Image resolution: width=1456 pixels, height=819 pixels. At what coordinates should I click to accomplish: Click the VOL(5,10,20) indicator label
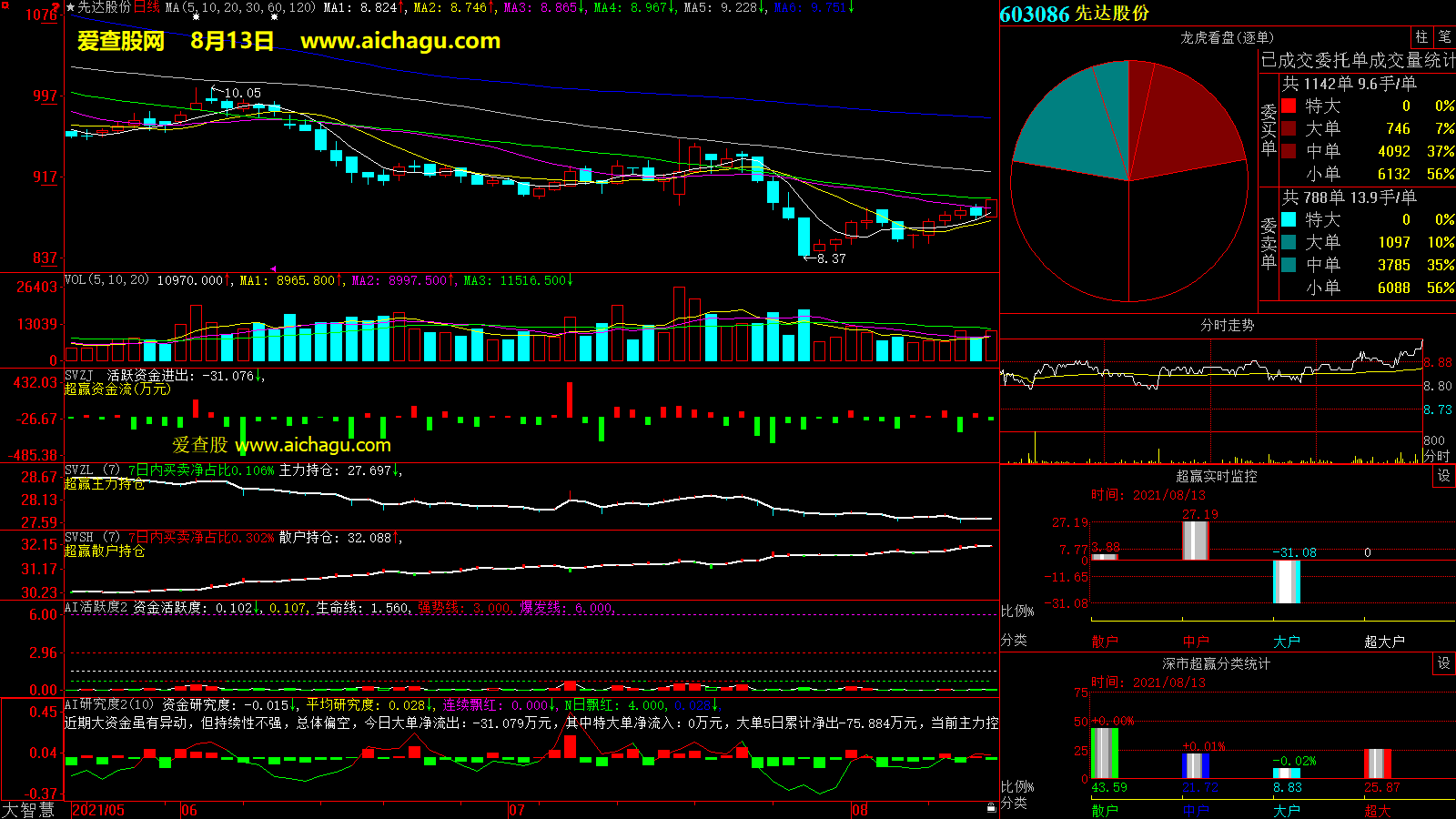point(106,280)
